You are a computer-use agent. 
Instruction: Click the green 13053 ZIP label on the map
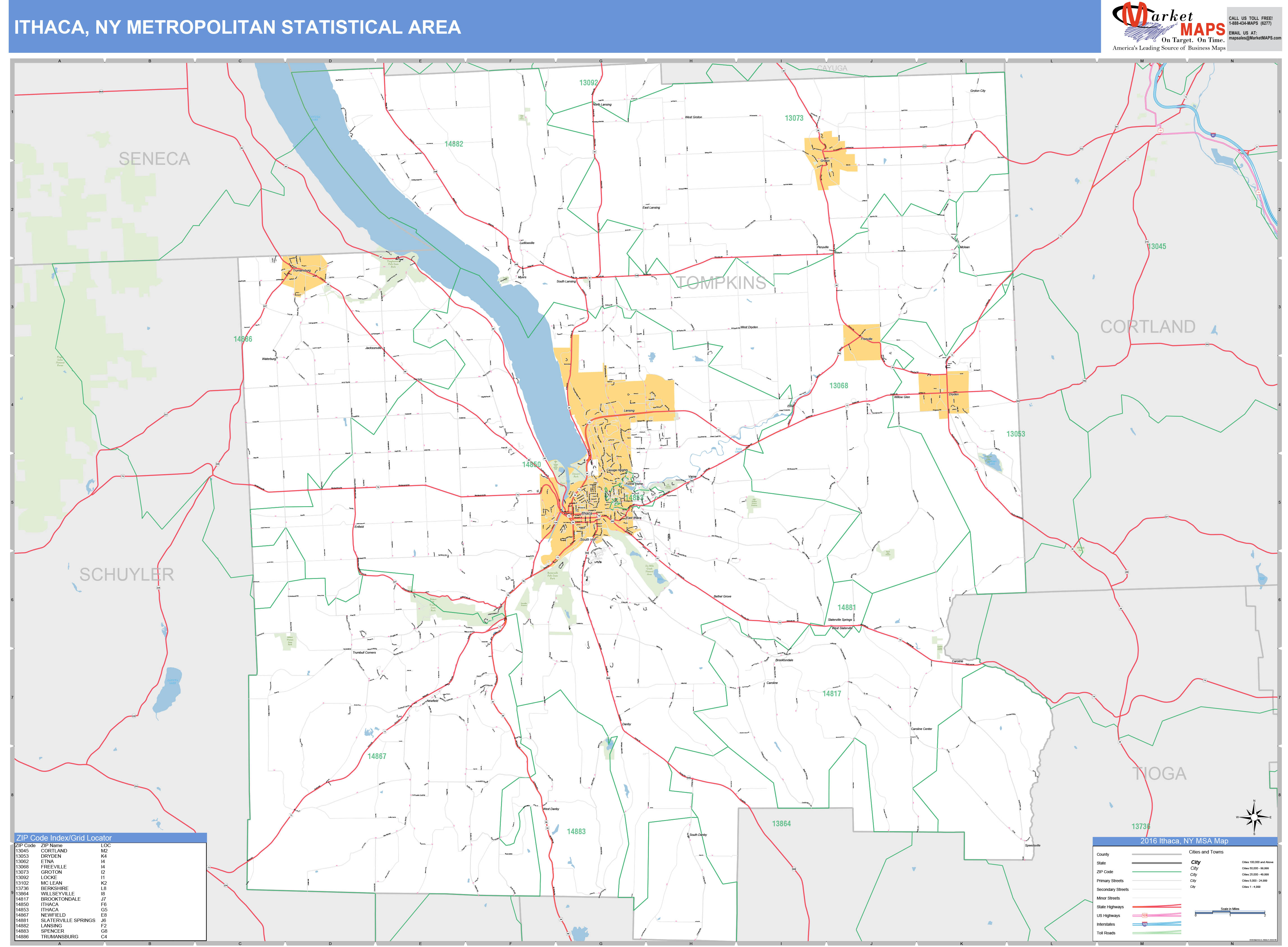pos(1016,434)
